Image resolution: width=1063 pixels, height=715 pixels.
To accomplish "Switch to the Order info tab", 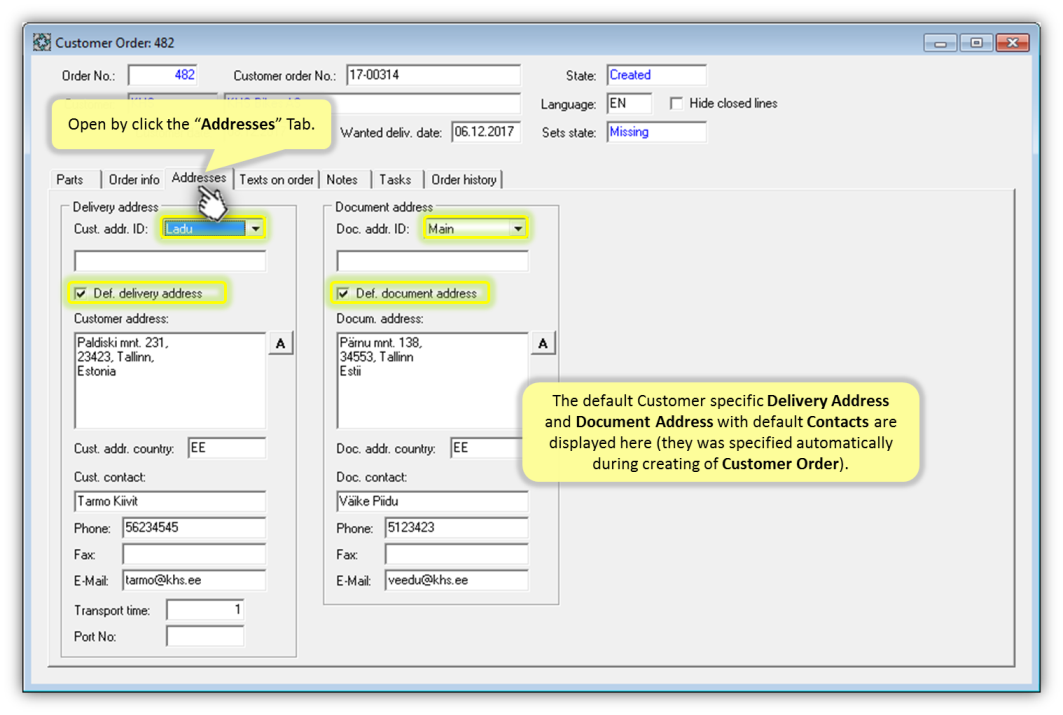I will pos(134,180).
